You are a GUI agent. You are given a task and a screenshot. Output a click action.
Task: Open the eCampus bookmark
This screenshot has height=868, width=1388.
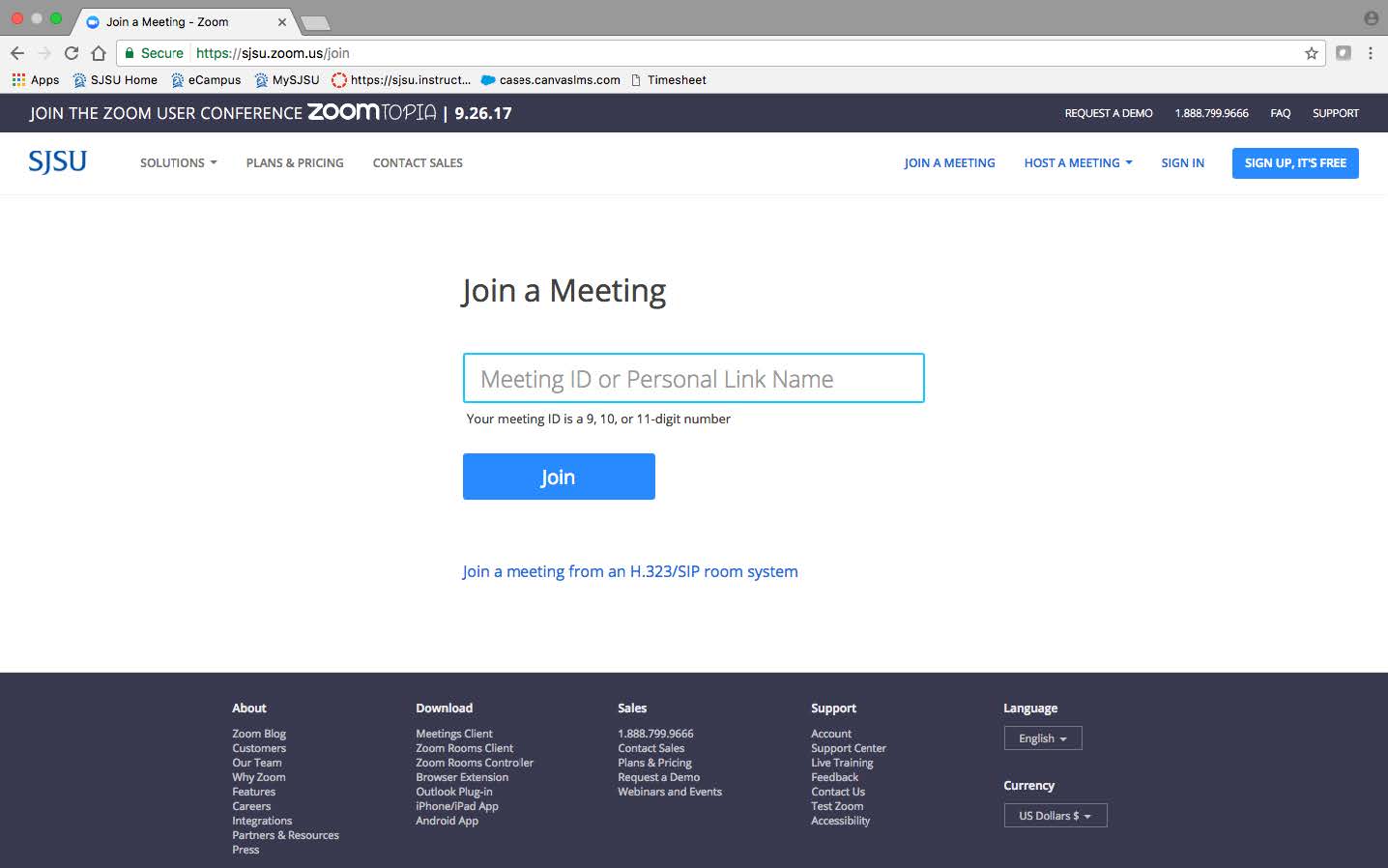206,80
